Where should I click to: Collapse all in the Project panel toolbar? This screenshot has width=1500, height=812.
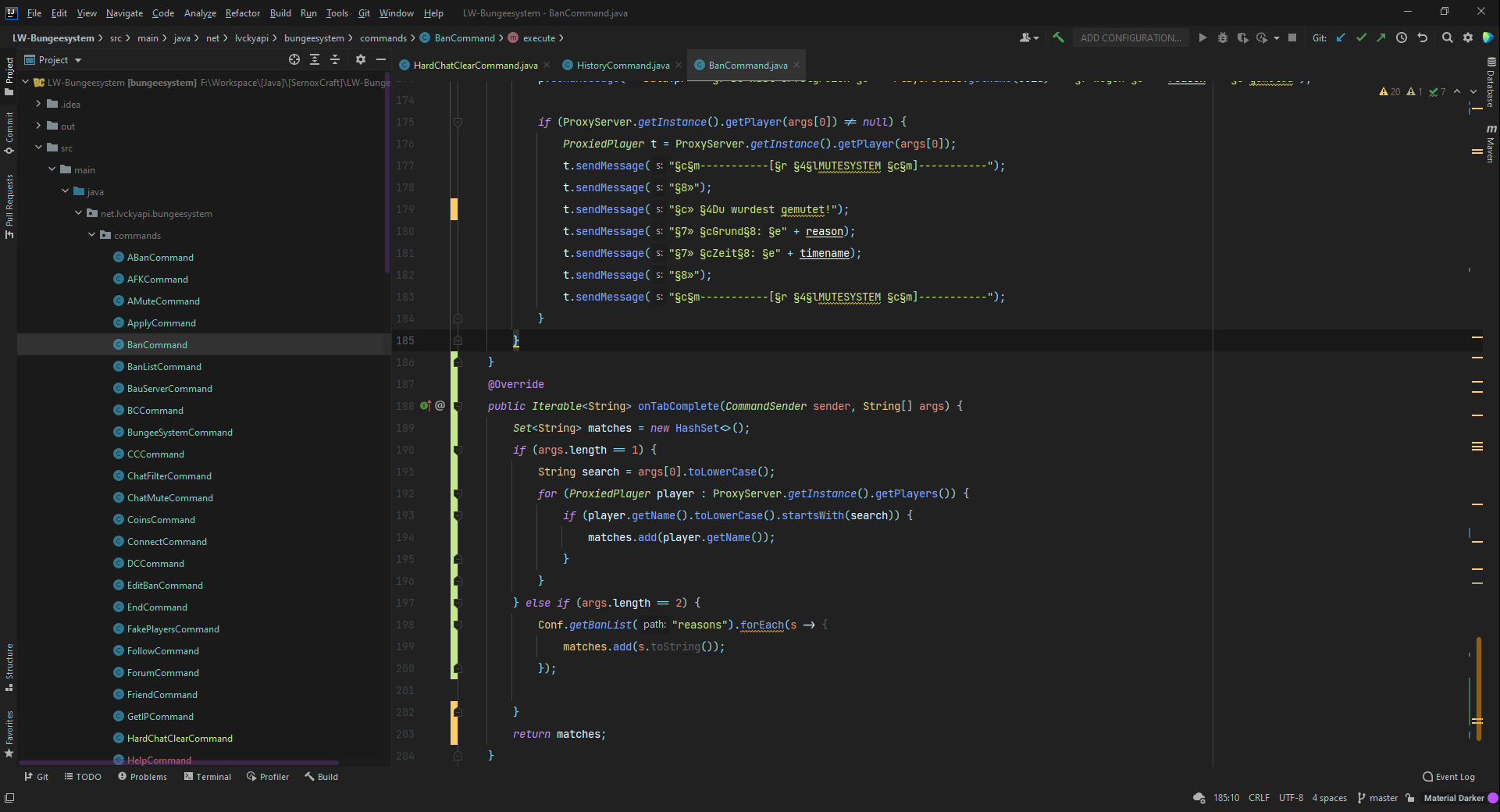[335, 59]
